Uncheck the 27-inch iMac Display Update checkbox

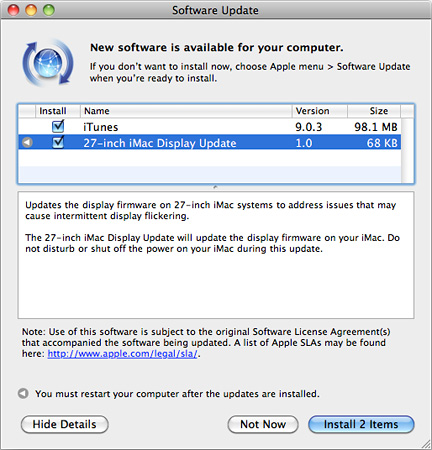click(x=58, y=142)
